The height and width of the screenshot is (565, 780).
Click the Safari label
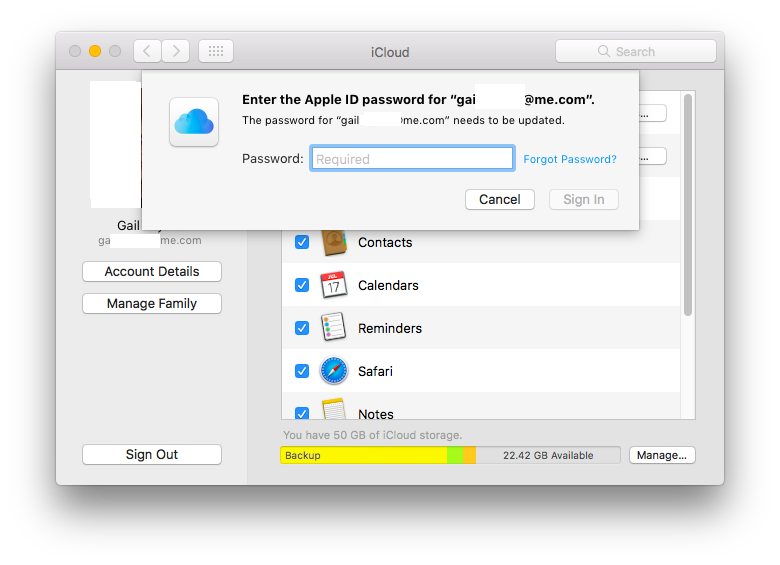point(375,371)
